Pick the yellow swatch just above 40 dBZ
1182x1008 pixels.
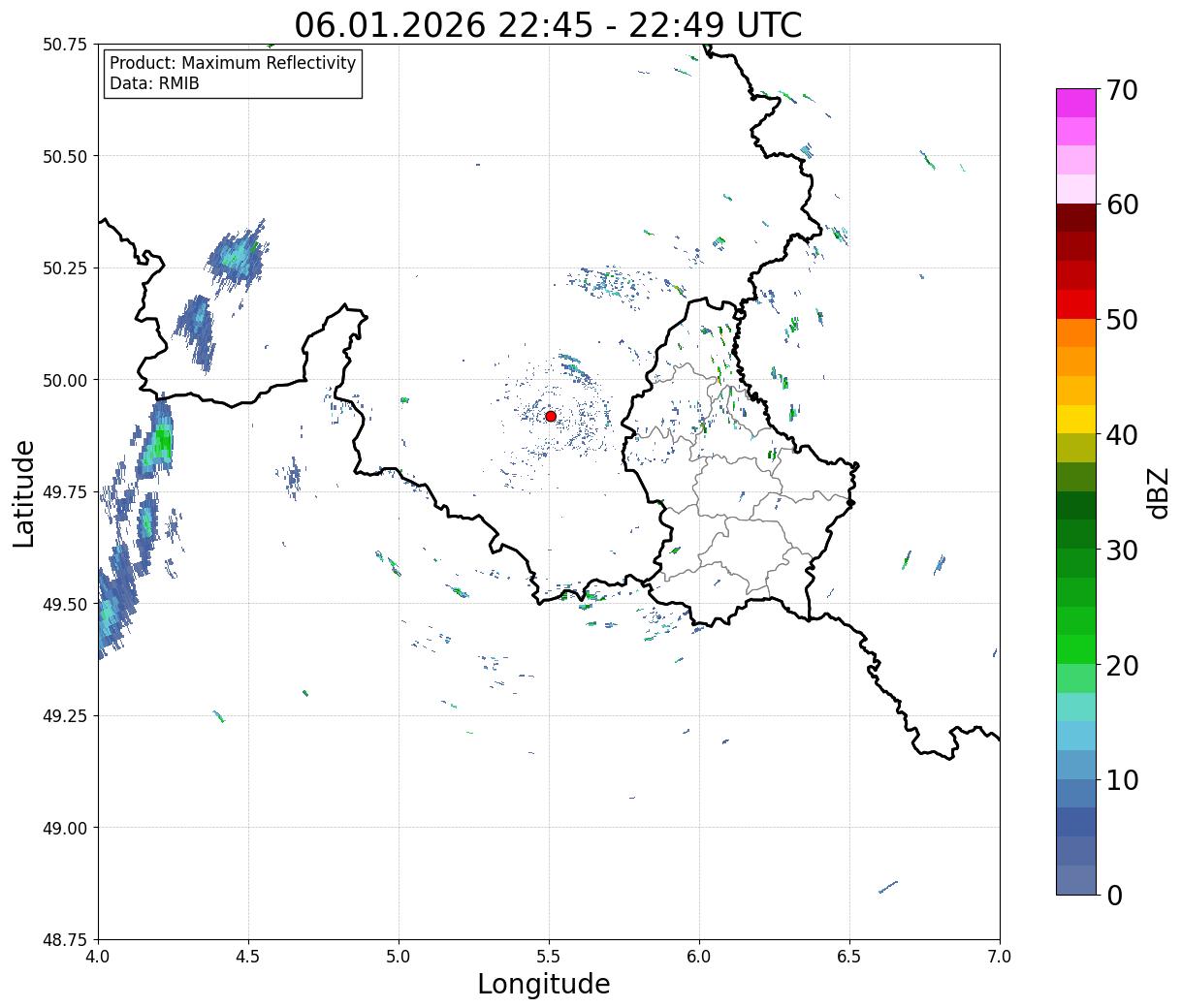[1076, 420]
